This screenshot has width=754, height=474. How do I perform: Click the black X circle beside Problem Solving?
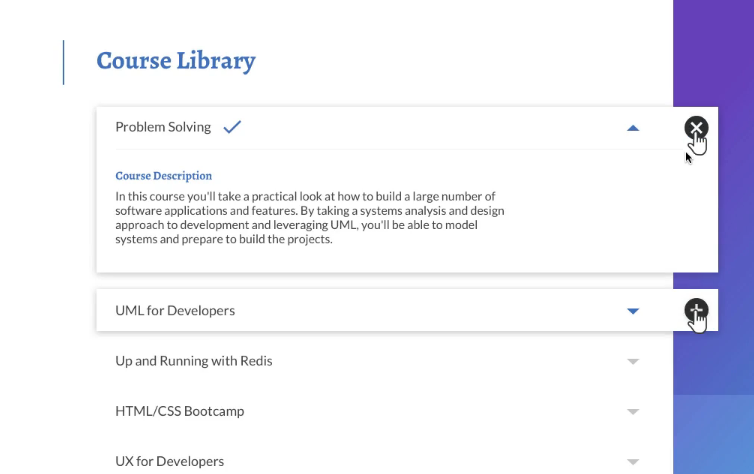tap(696, 127)
